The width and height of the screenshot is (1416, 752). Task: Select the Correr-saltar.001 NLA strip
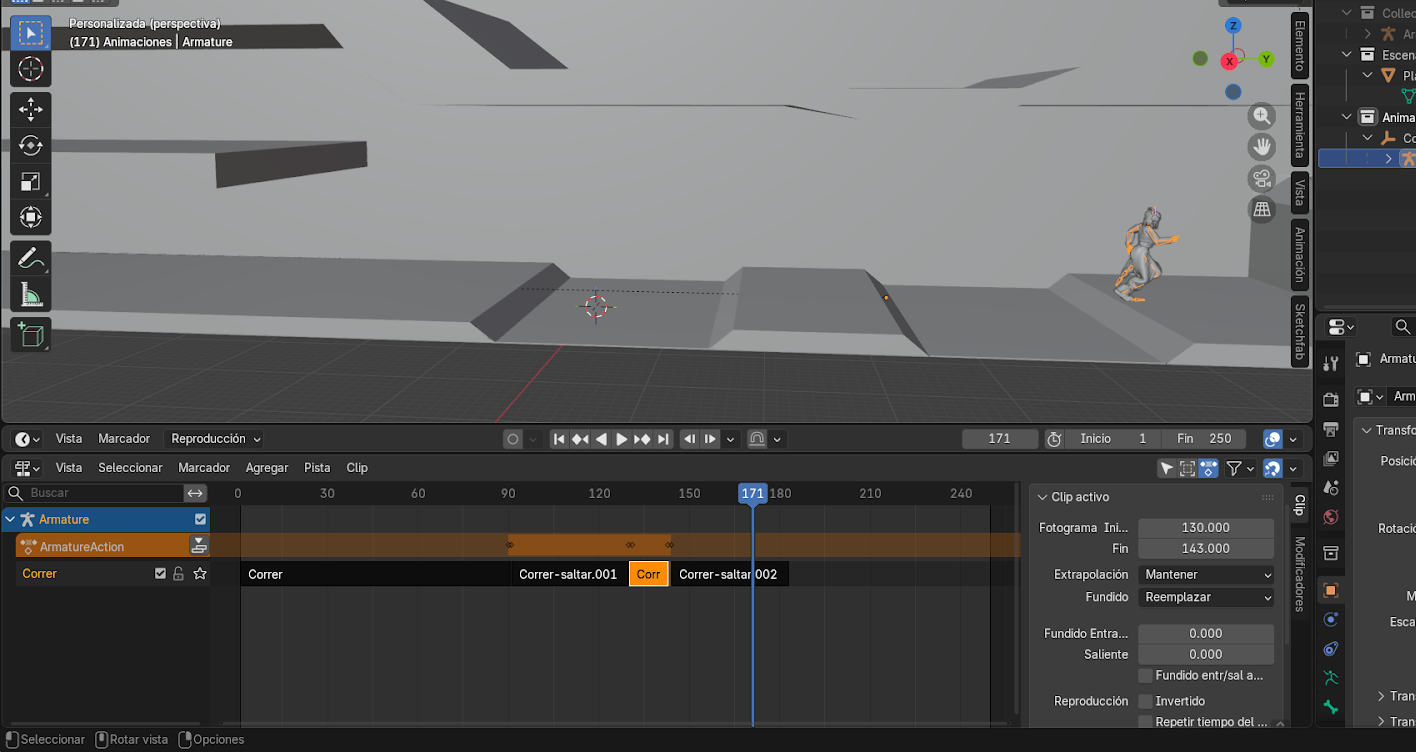(568, 574)
